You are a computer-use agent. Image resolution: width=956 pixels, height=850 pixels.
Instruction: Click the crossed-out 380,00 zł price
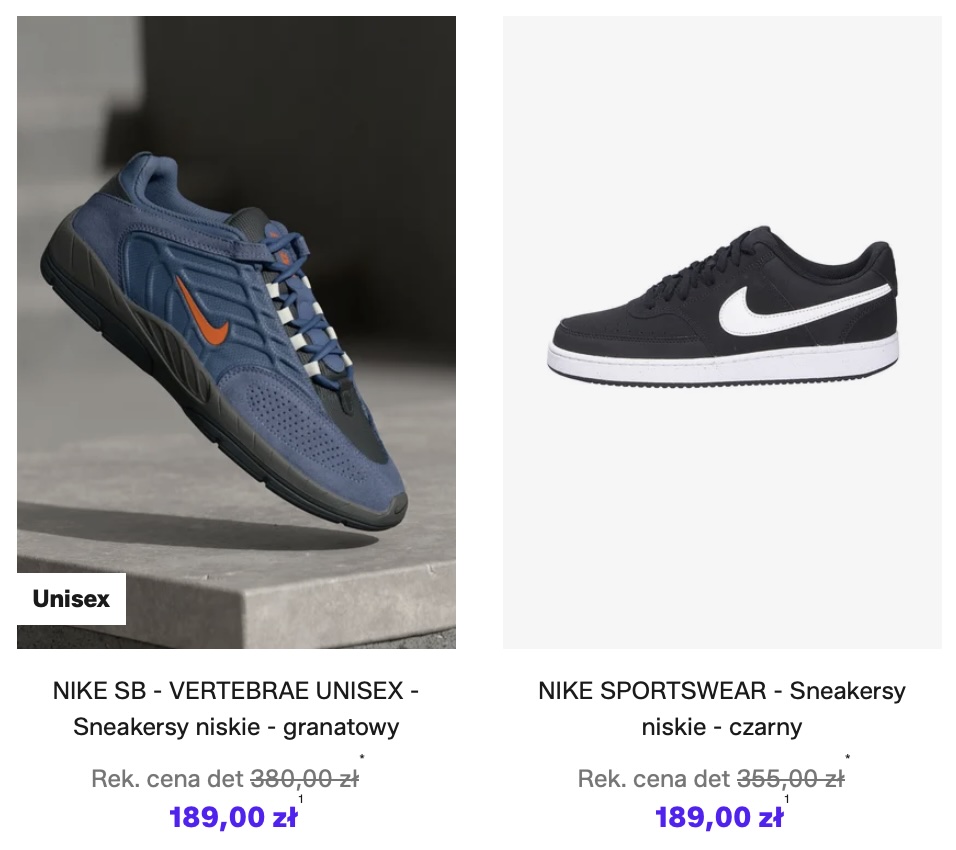[304, 779]
